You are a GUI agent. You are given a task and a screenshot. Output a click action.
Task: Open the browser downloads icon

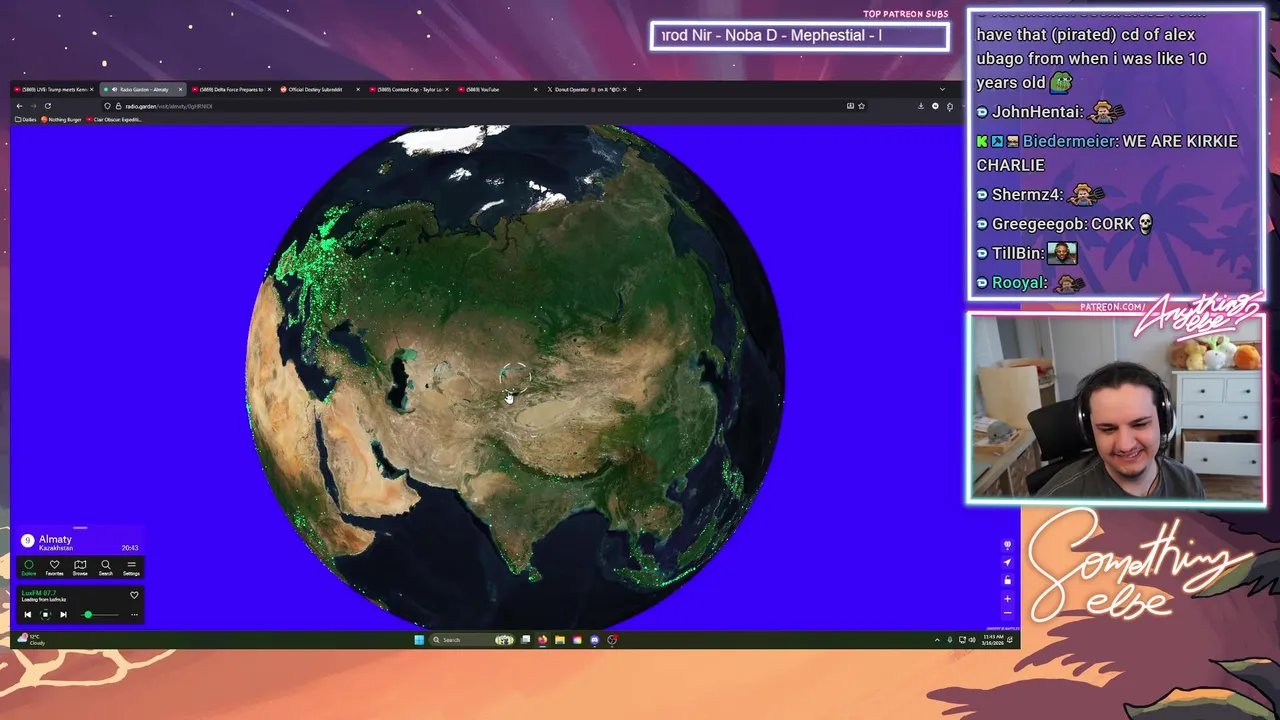[x=921, y=106]
